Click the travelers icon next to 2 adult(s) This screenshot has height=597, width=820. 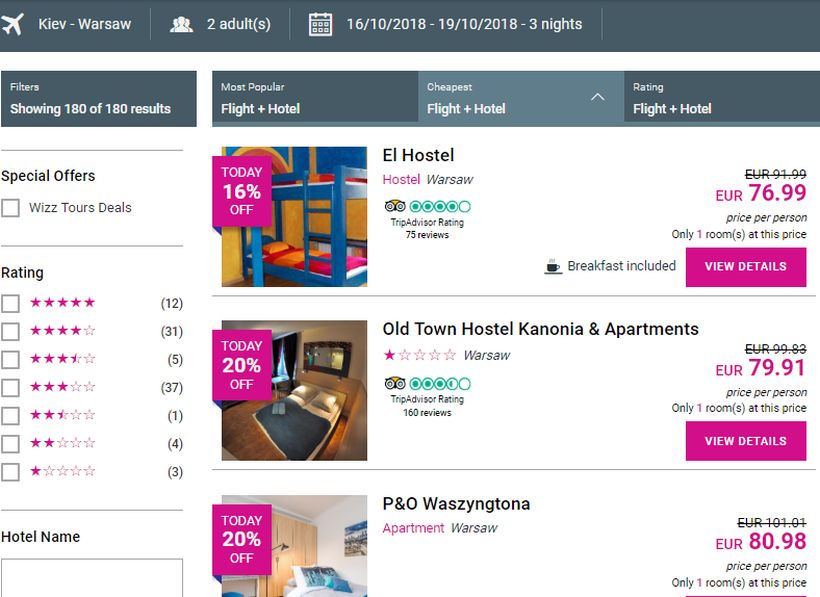[x=181, y=24]
